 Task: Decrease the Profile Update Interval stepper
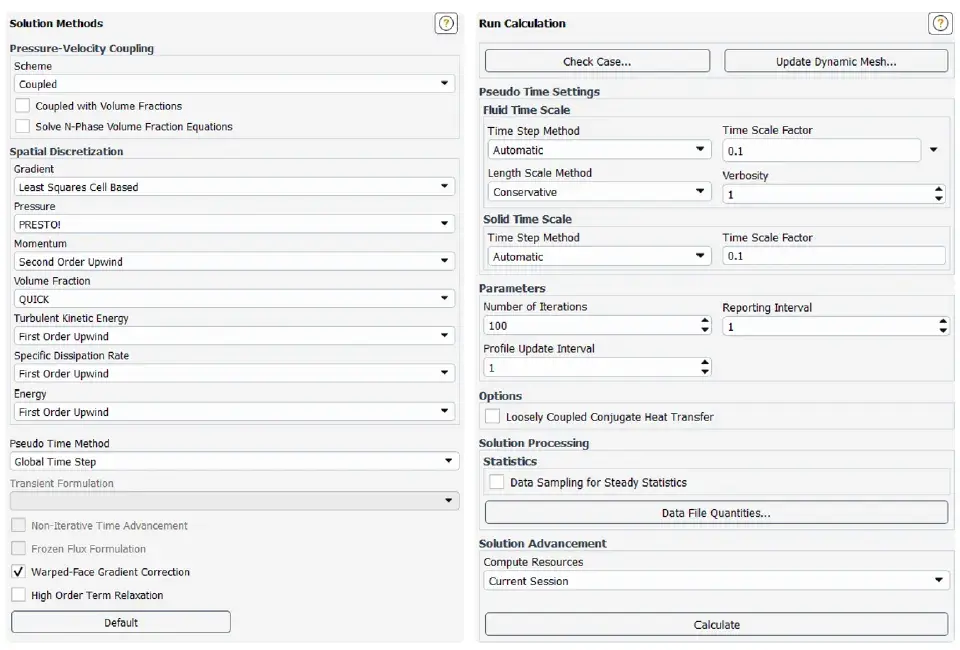(705, 372)
